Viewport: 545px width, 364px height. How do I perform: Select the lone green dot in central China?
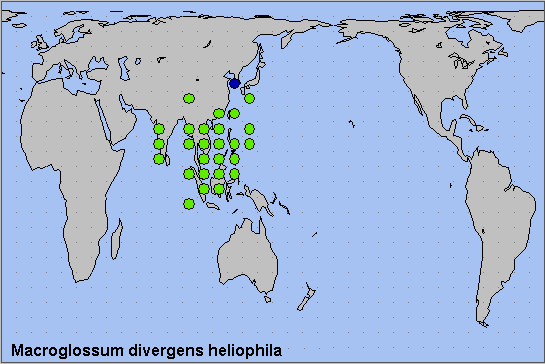coord(189,98)
